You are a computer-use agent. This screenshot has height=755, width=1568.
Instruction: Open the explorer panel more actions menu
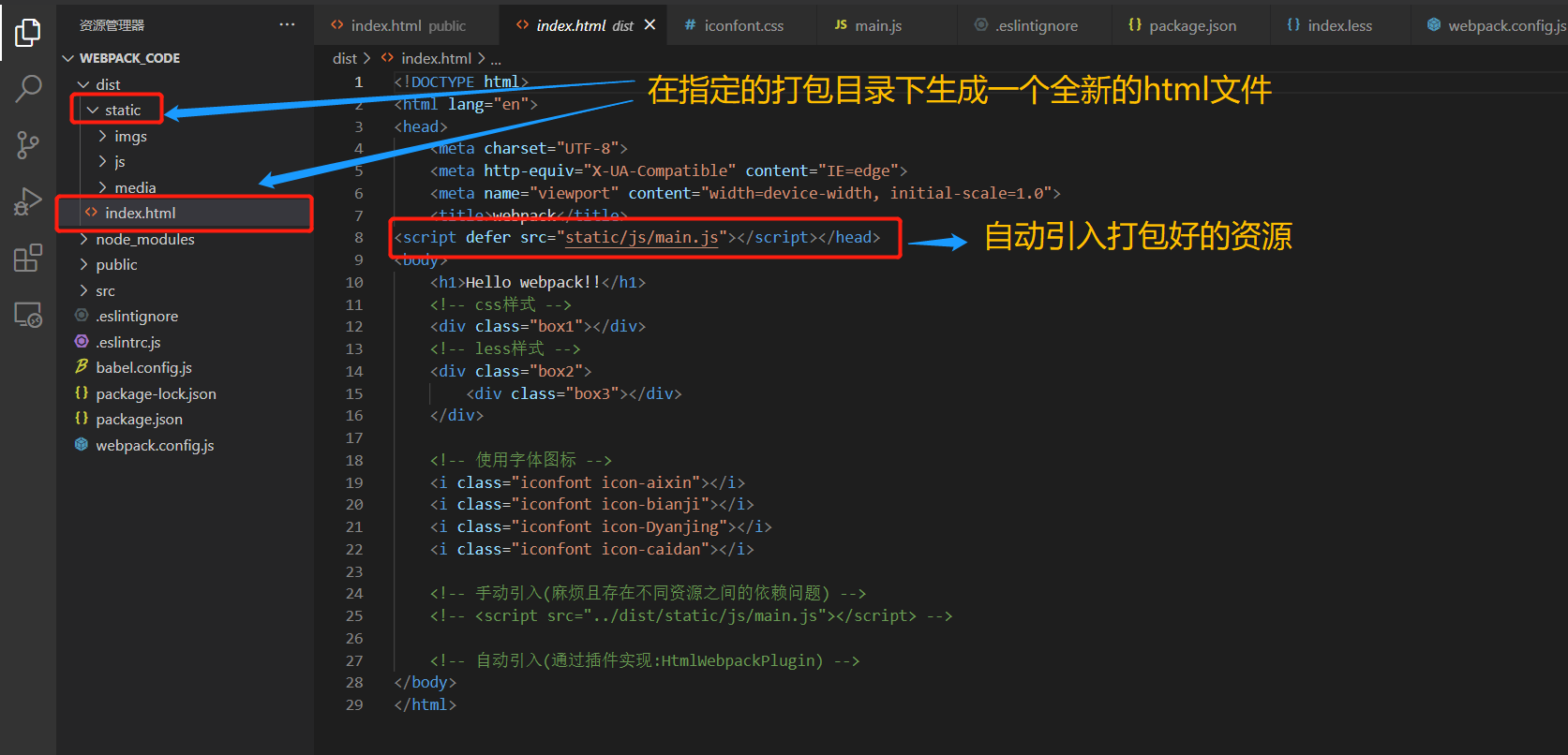coord(287,25)
